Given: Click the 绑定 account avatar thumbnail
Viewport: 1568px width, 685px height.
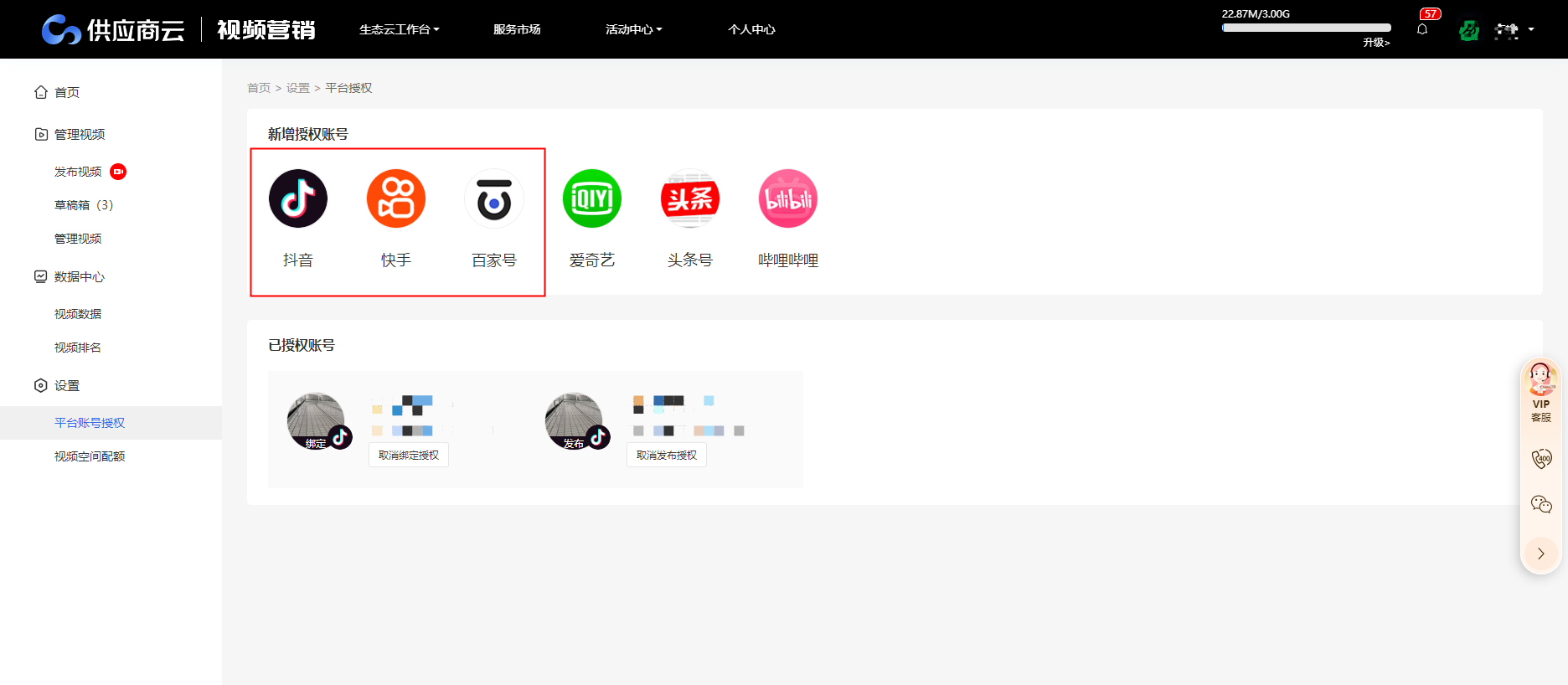Looking at the screenshot, I should (317, 421).
